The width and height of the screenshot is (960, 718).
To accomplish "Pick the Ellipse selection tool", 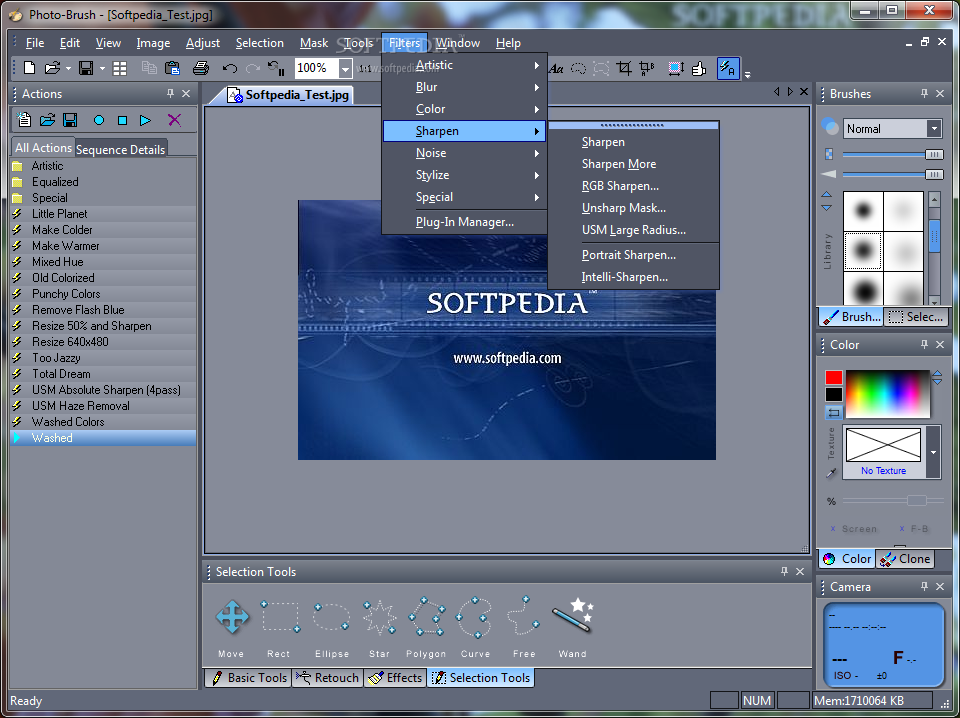I will [331, 618].
